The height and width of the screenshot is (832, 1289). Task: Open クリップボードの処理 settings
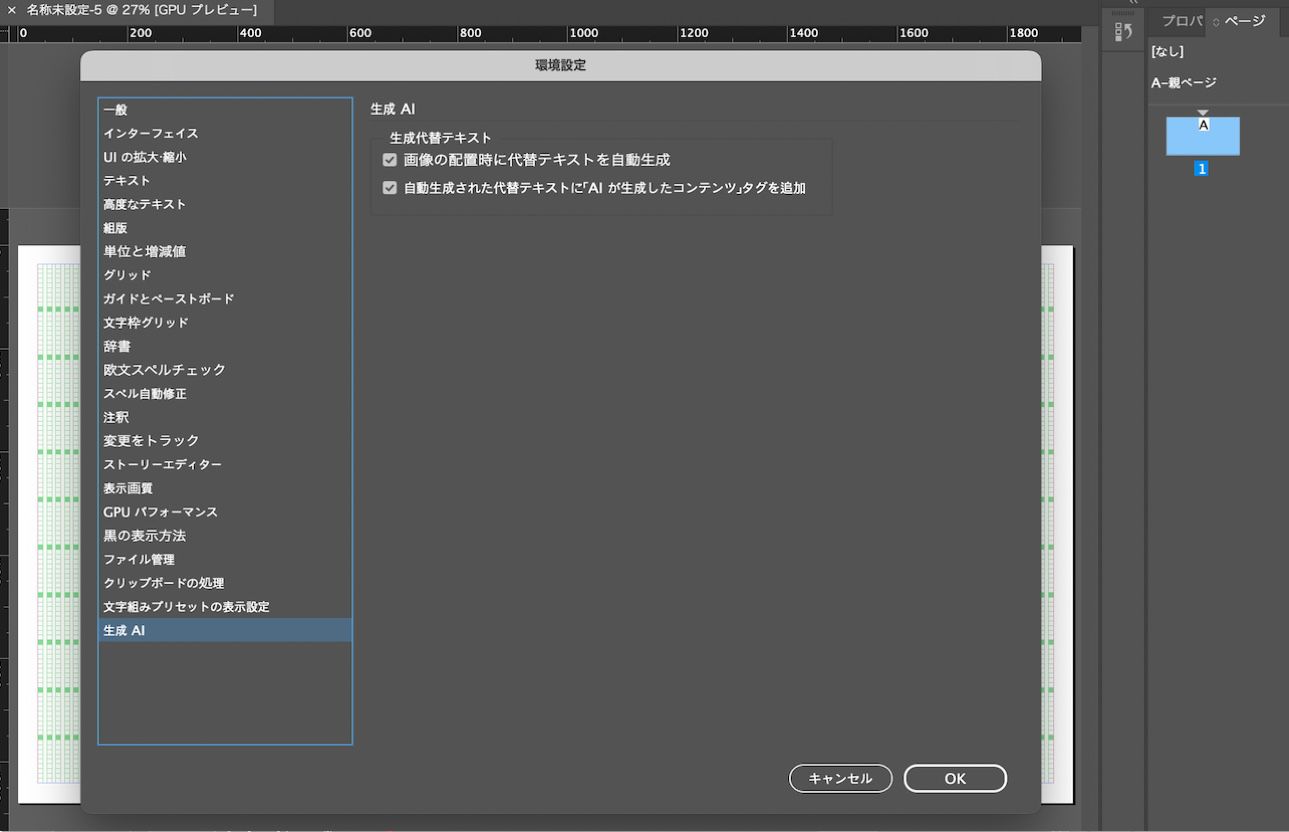coord(163,582)
